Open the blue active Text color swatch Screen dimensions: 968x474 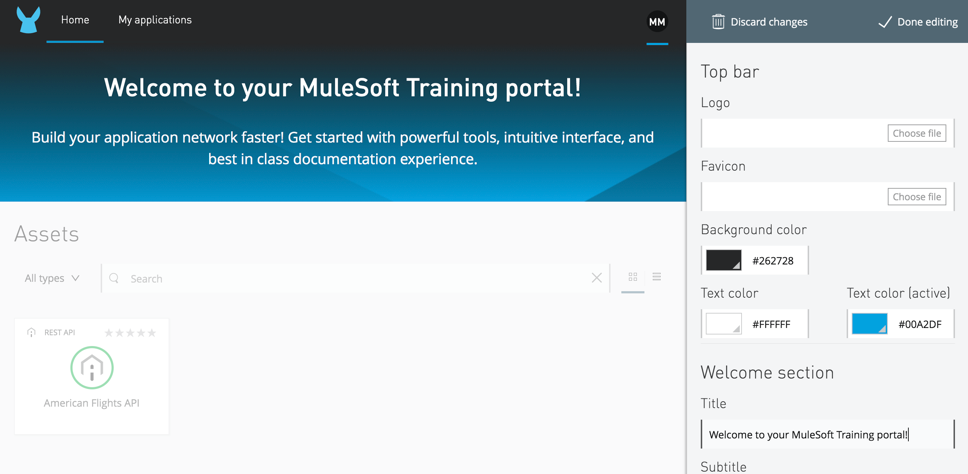click(870, 323)
